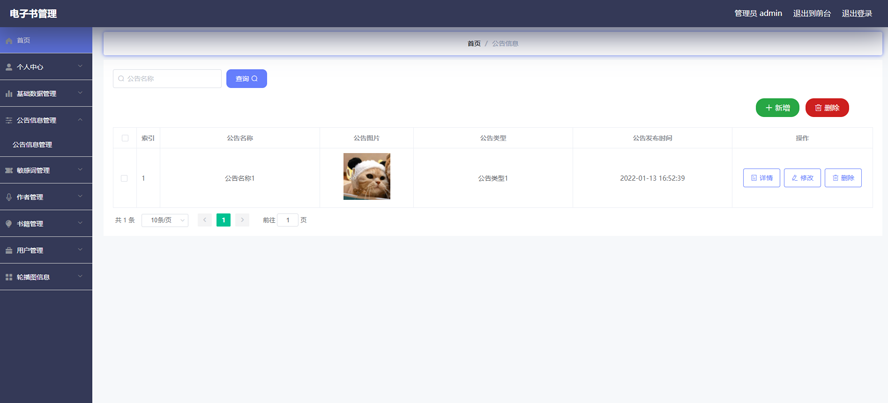Screen dimensions: 888x403
Task: Click the 2022-01-13 16:52:39 timestamp cell
Action: [x=652, y=178]
